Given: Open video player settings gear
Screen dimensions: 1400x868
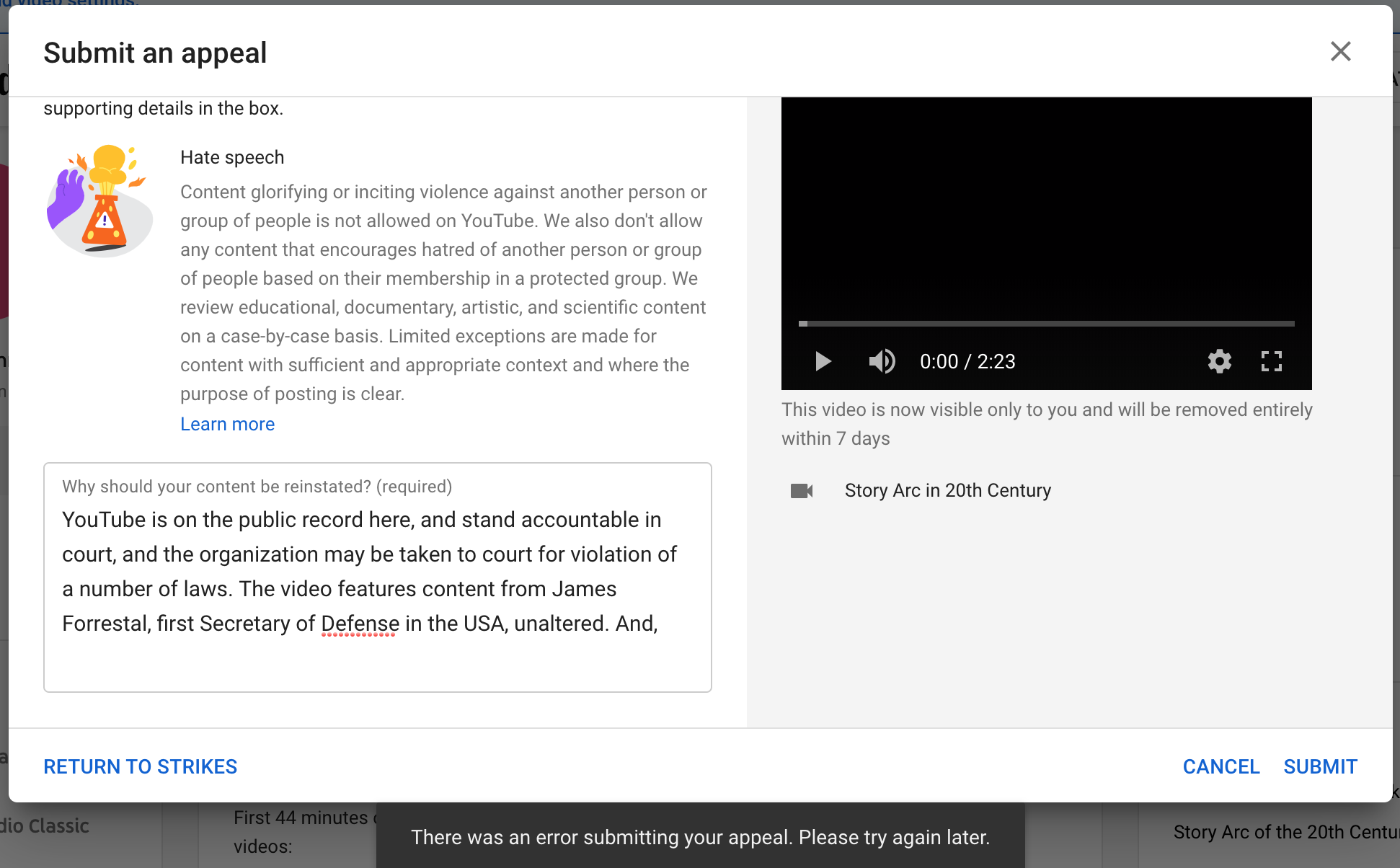Looking at the screenshot, I should (1219, 361).
